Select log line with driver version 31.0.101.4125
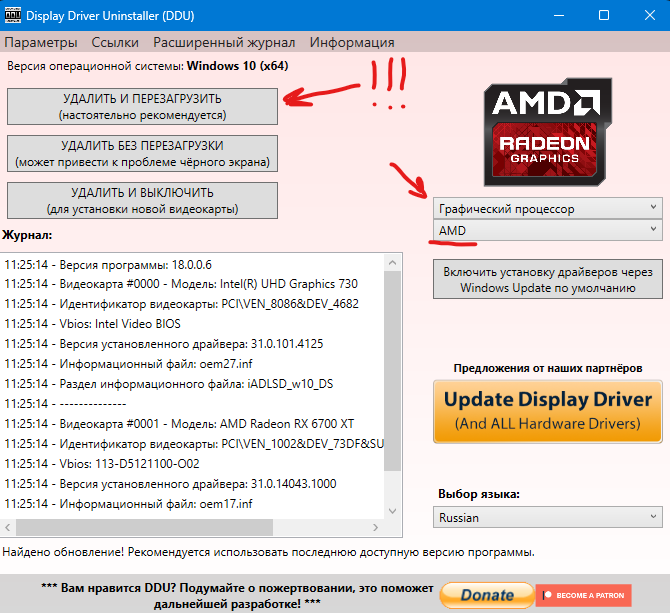This screenshot has height=613, width=670. [x=164, y=344]
